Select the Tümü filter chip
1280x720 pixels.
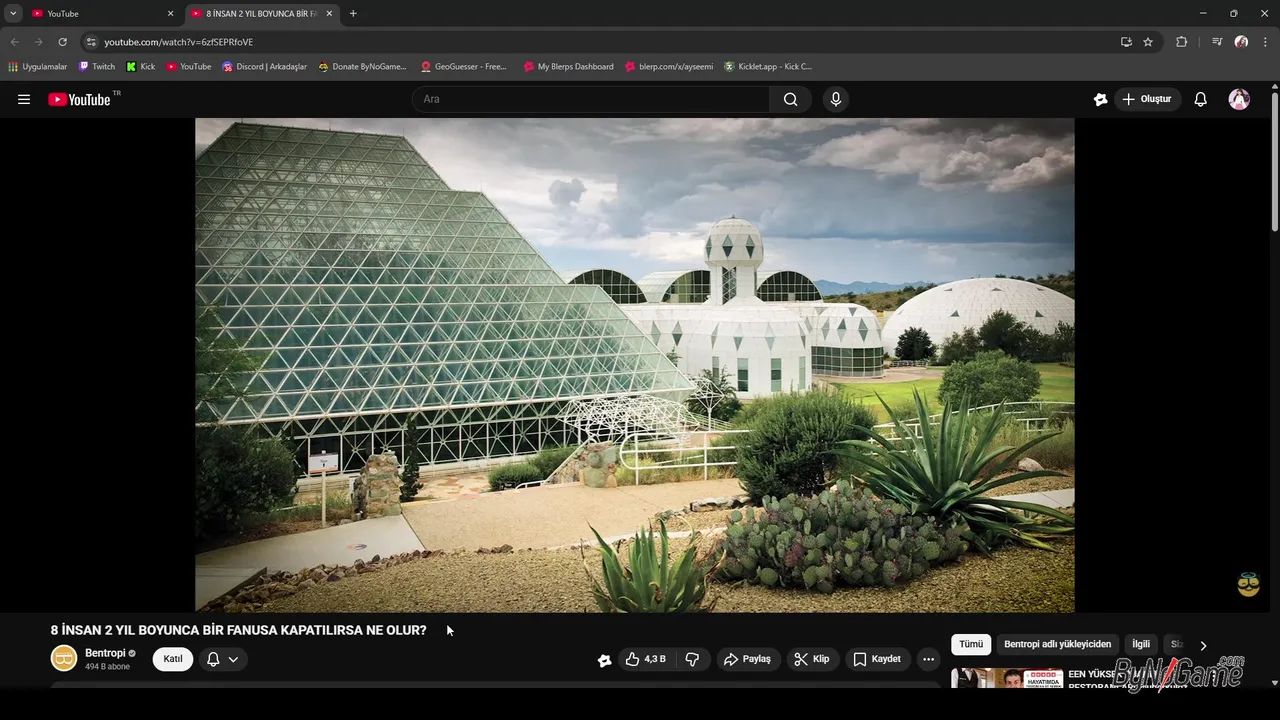(x=971, y=644)
